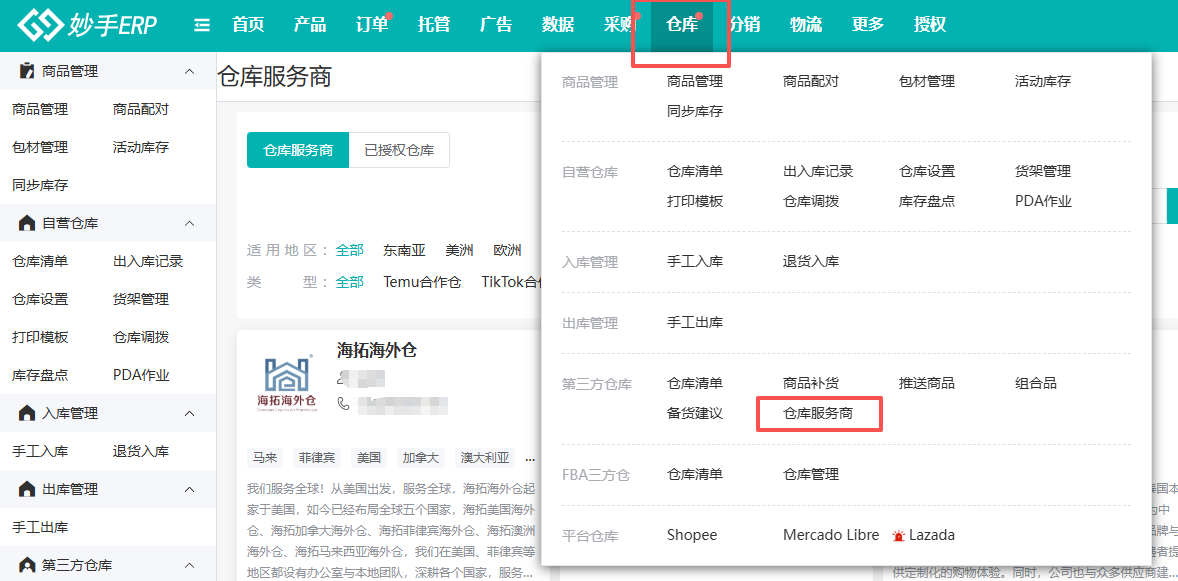
Task: Open PDA作业 in the dropdown menu
Action: tap(1043, 201)
